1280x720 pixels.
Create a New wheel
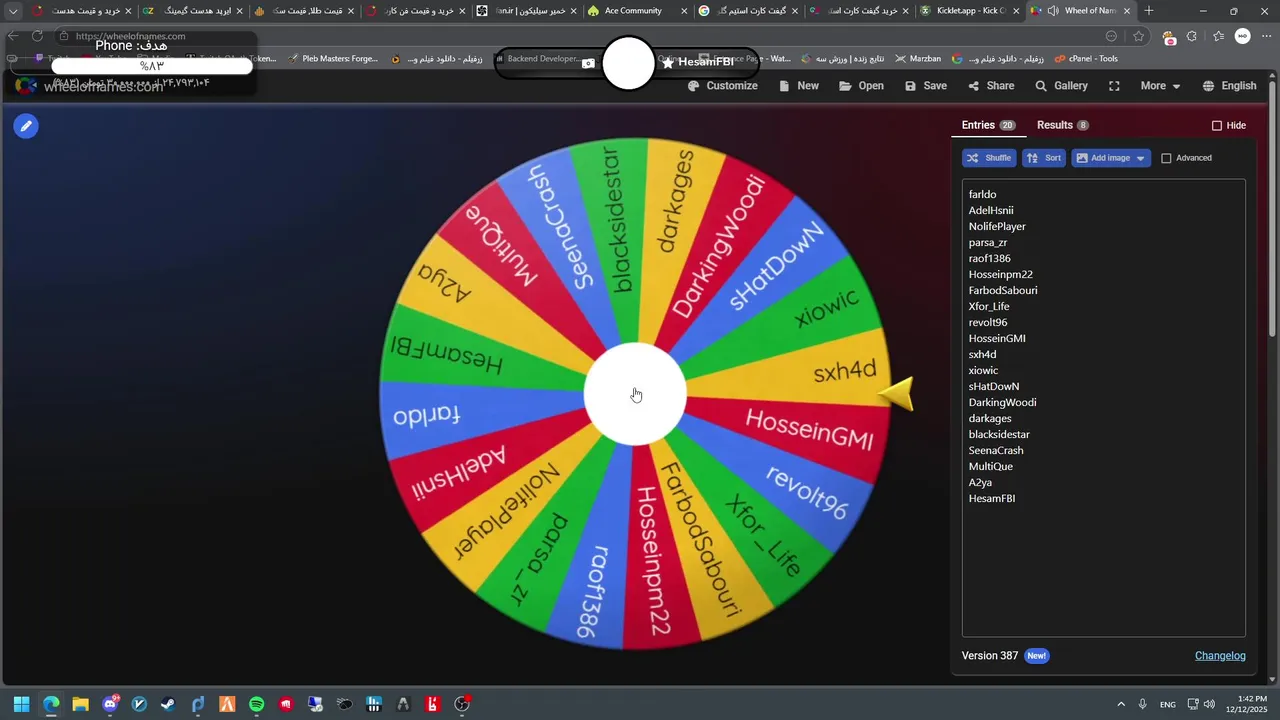(799, 86)
